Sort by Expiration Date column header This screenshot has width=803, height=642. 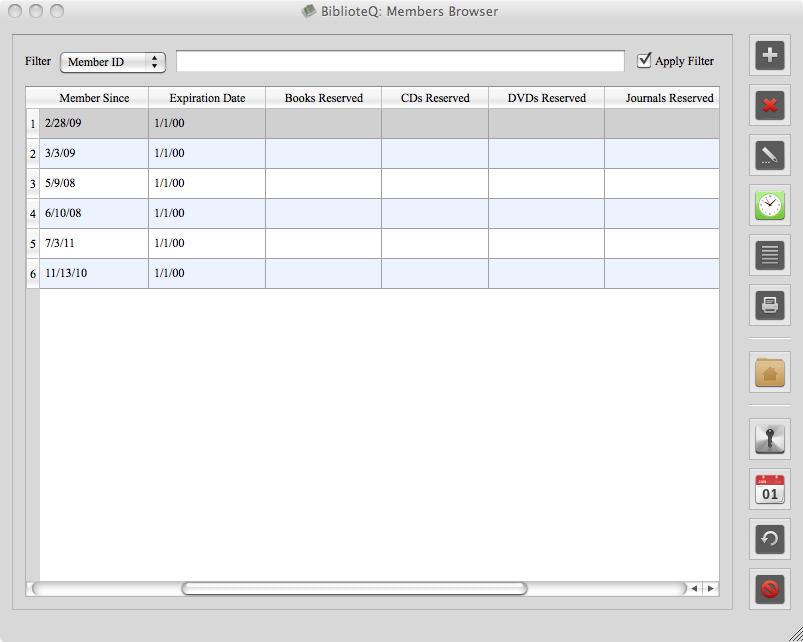point(207,98)
